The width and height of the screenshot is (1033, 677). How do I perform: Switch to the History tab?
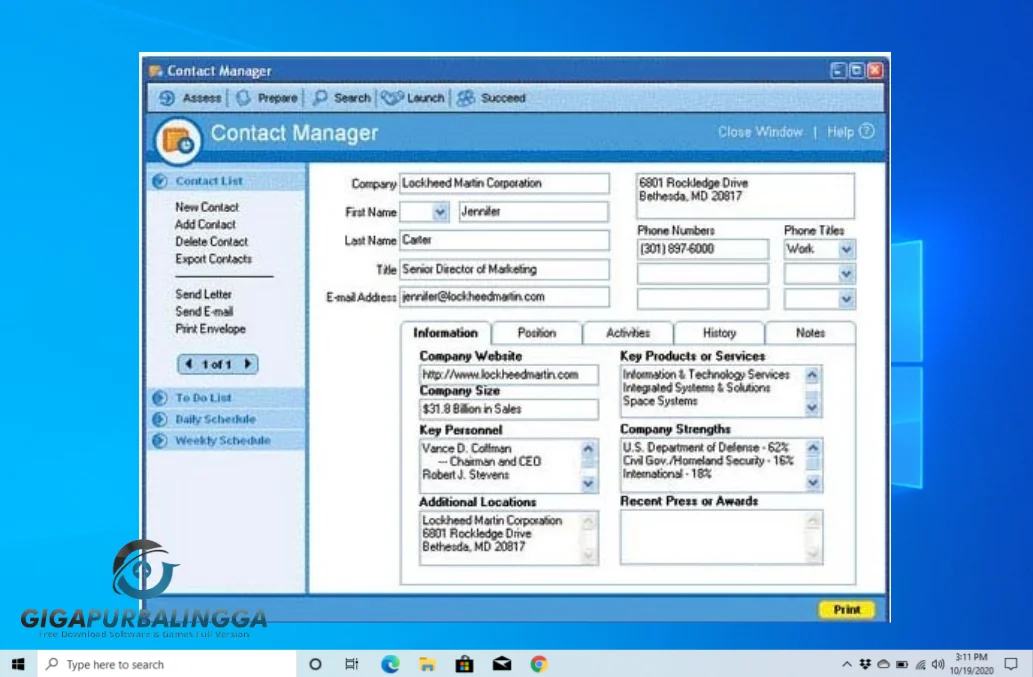(x=719, y=333)
